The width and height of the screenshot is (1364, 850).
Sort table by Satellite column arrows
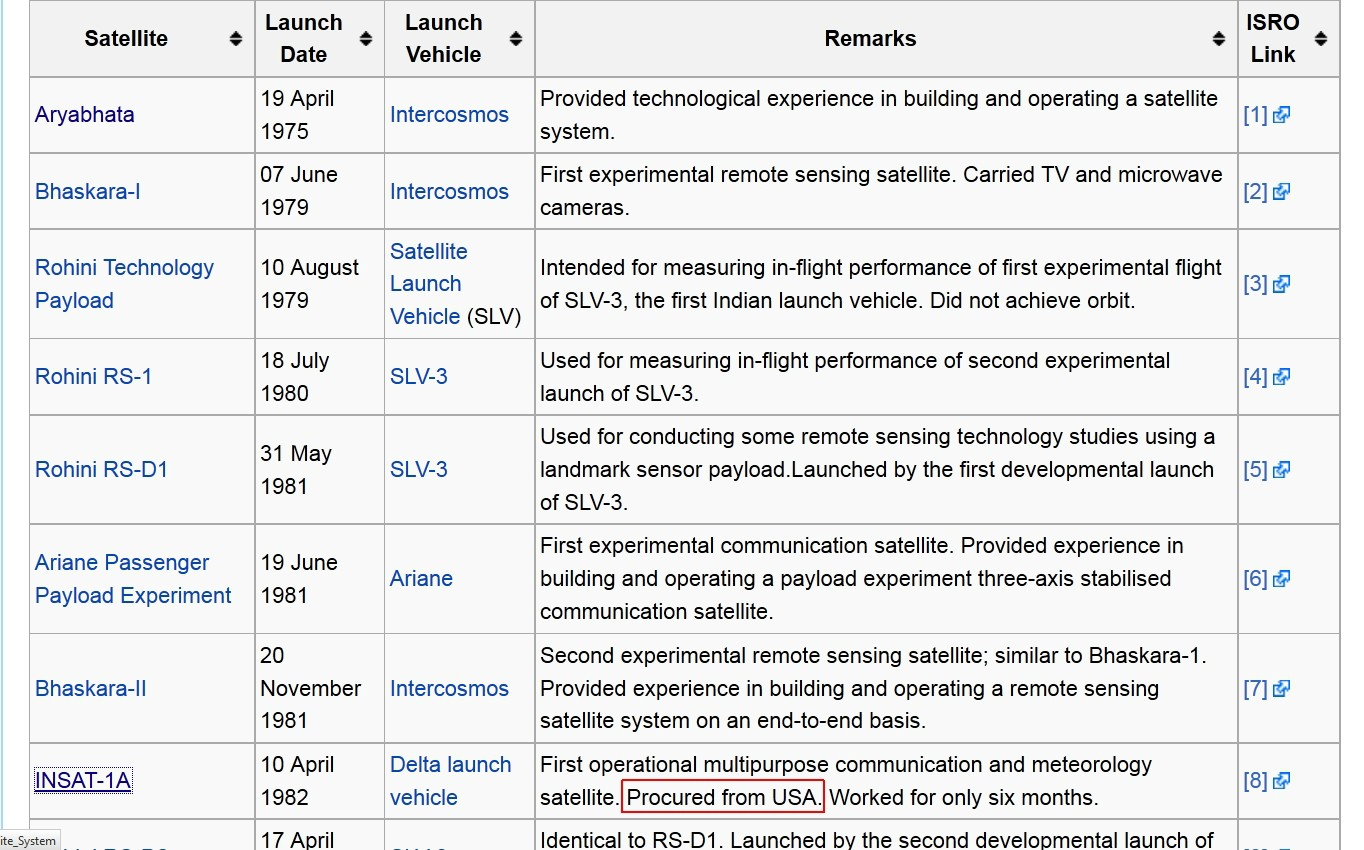[235, 39]
